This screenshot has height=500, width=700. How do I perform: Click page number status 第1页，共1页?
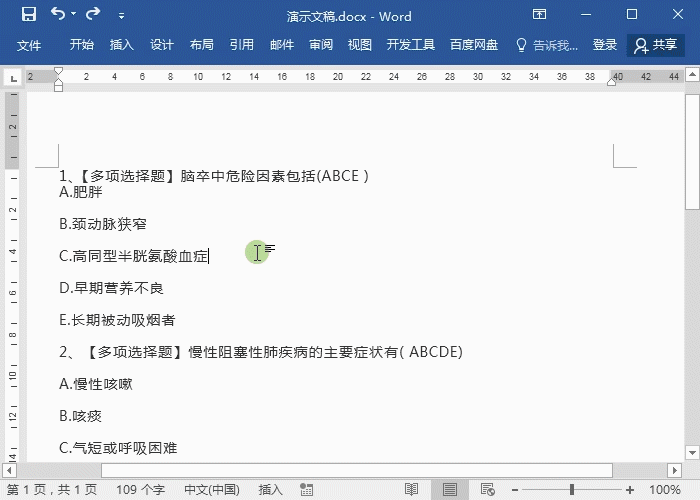point(52,490)
